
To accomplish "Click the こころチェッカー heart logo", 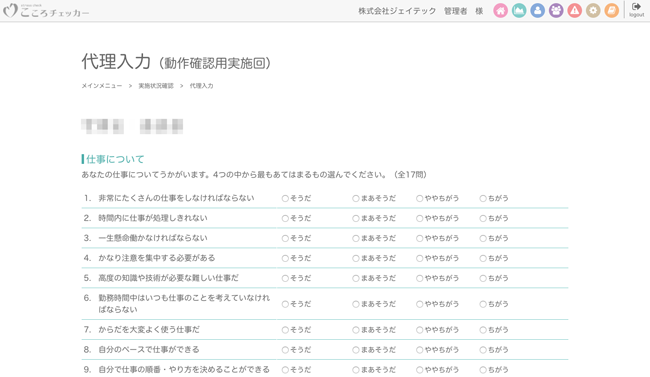I will [46, 11].
